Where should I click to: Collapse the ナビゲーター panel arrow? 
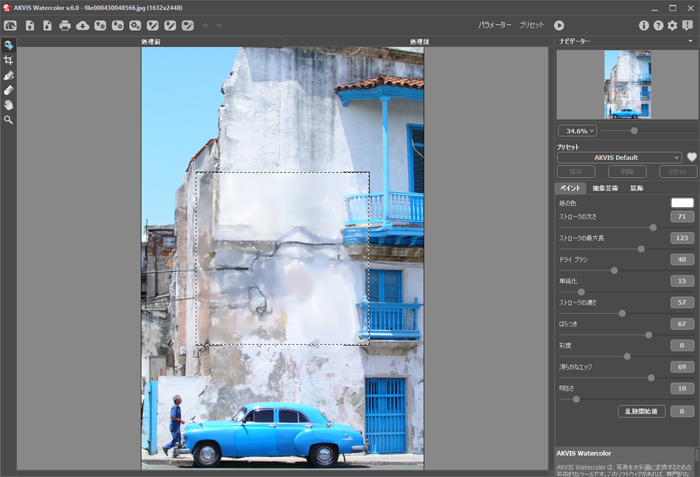coord(691,41)
